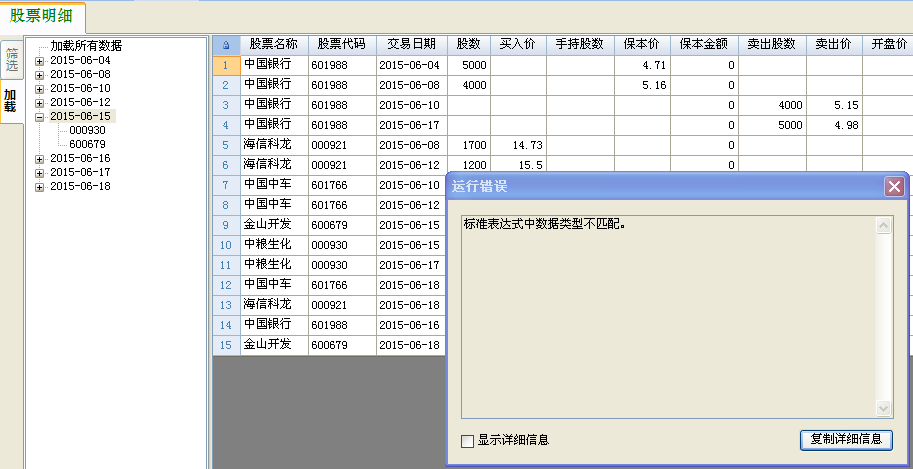Image resolution: width=913 pixels, height=469 pixels.
Task: Switch to the 股票明细 tab
Action: pos(41,16)
